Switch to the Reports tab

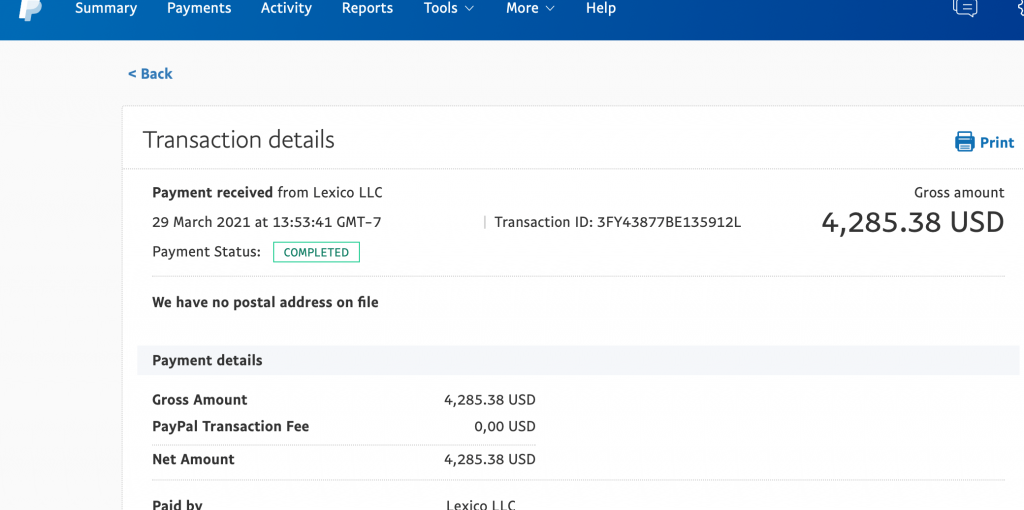[x=368, y=8]
